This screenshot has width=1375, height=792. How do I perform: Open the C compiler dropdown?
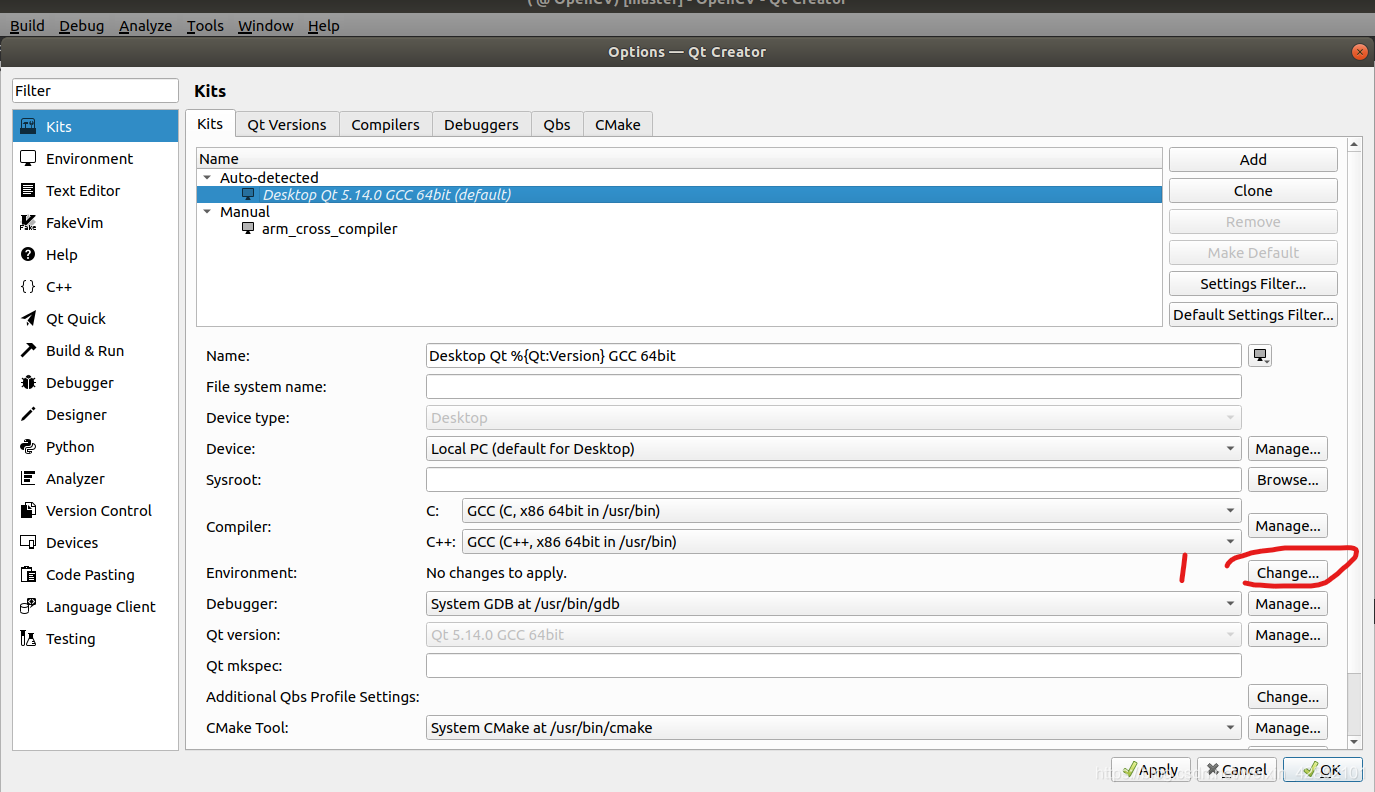(852, 510)
